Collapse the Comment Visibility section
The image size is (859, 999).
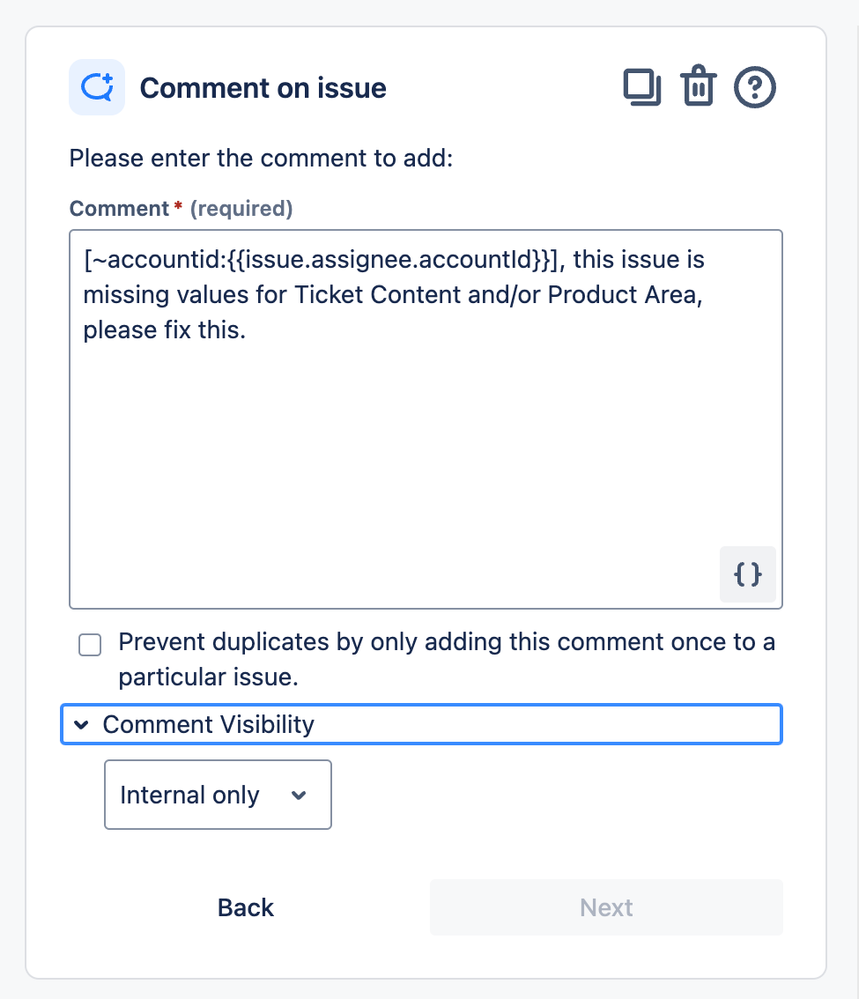(x=421, y=724)
